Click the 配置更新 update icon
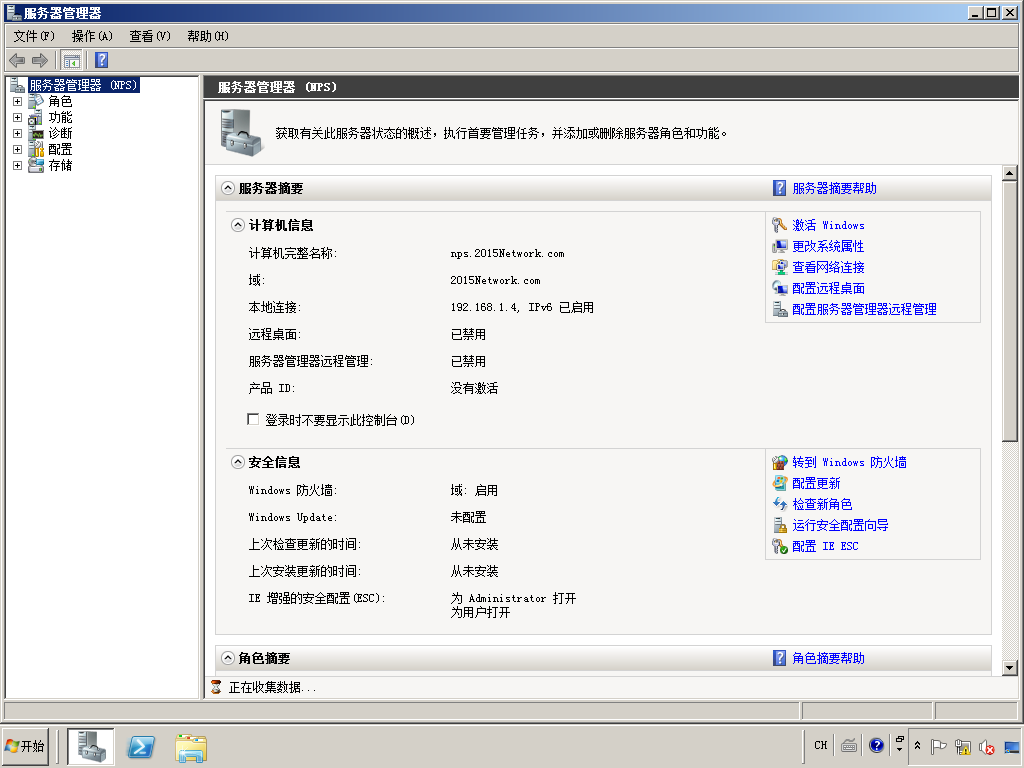This screenshot has width=1024, height=768. tap(780, 483)
